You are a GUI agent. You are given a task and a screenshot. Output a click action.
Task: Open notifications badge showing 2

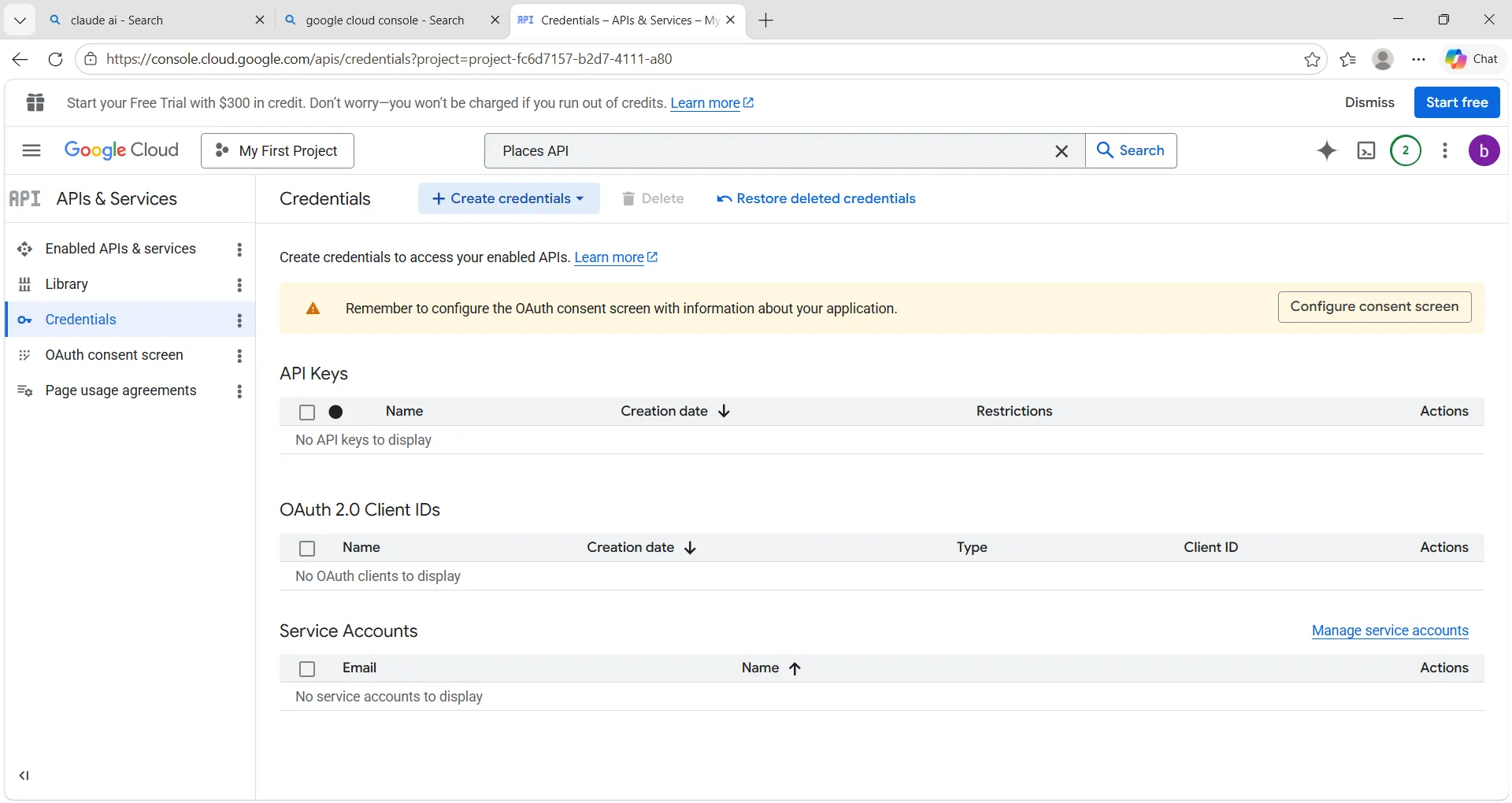[1406, 150]
